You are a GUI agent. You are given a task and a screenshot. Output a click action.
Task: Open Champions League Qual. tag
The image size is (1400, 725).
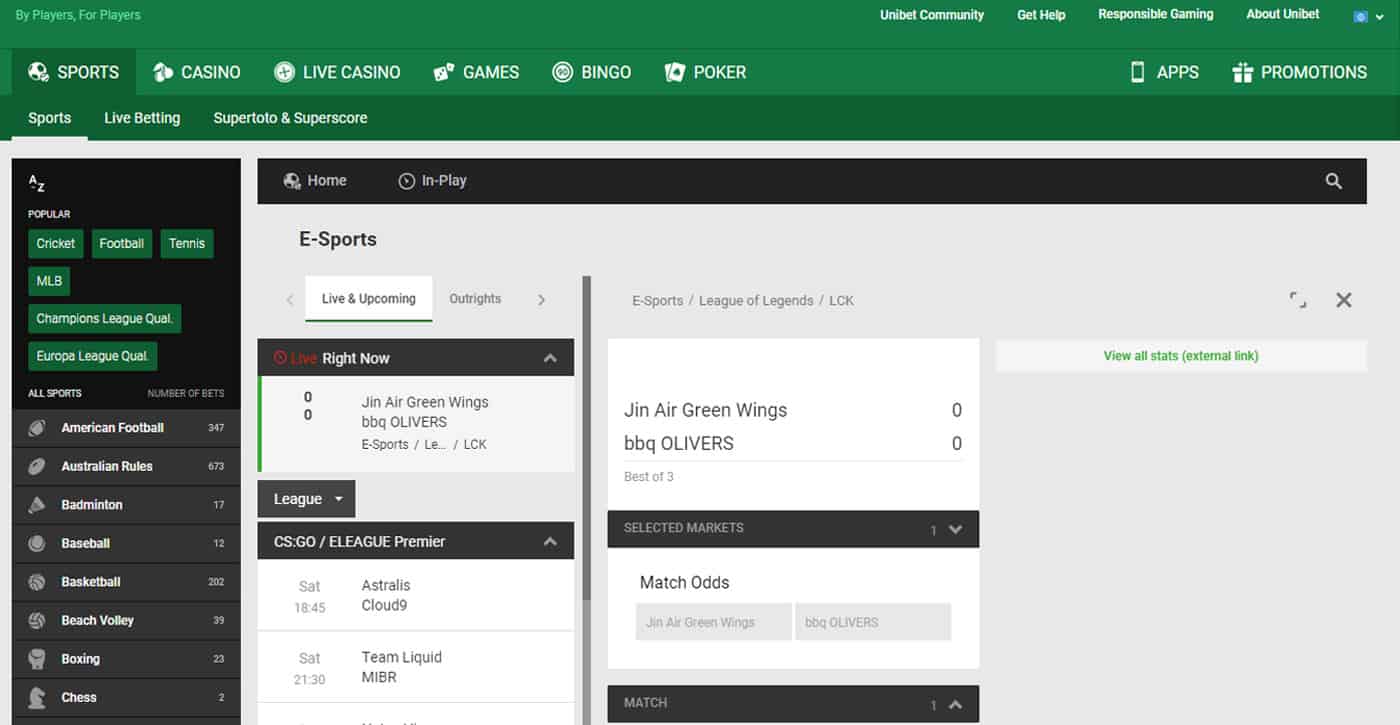[105, 318]
